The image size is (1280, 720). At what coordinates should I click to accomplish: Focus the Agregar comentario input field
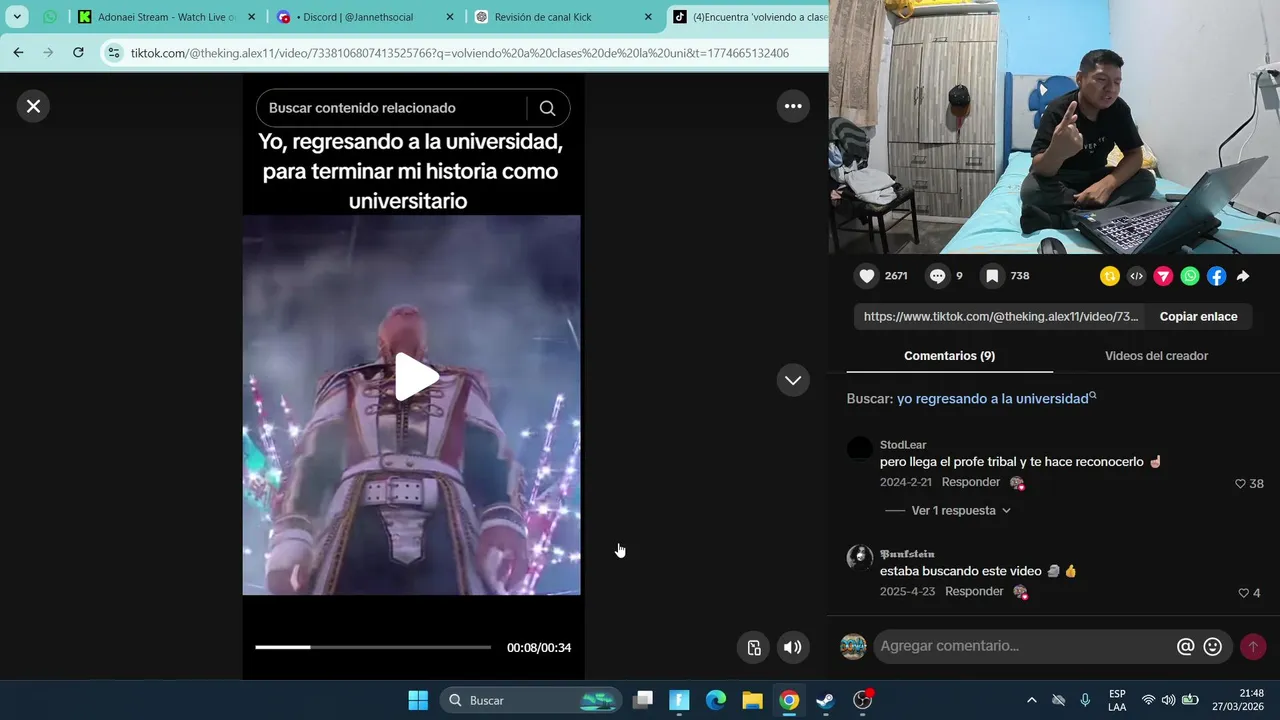coord(1023,646)
